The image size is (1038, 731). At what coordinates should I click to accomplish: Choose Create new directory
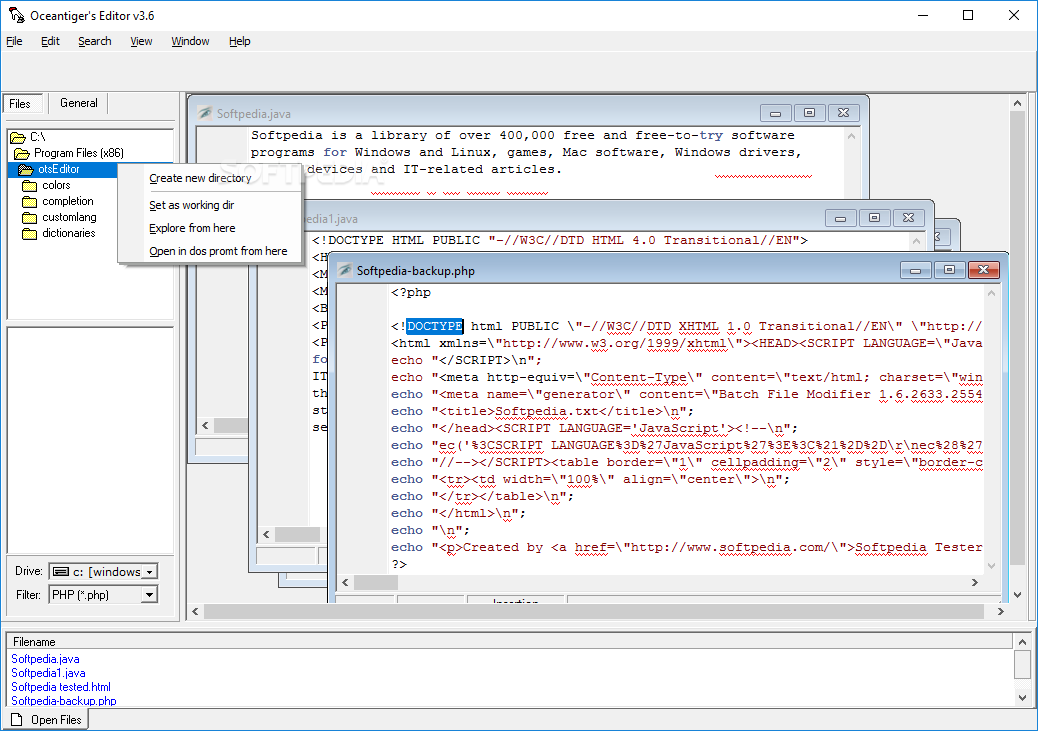pos(200,178)
